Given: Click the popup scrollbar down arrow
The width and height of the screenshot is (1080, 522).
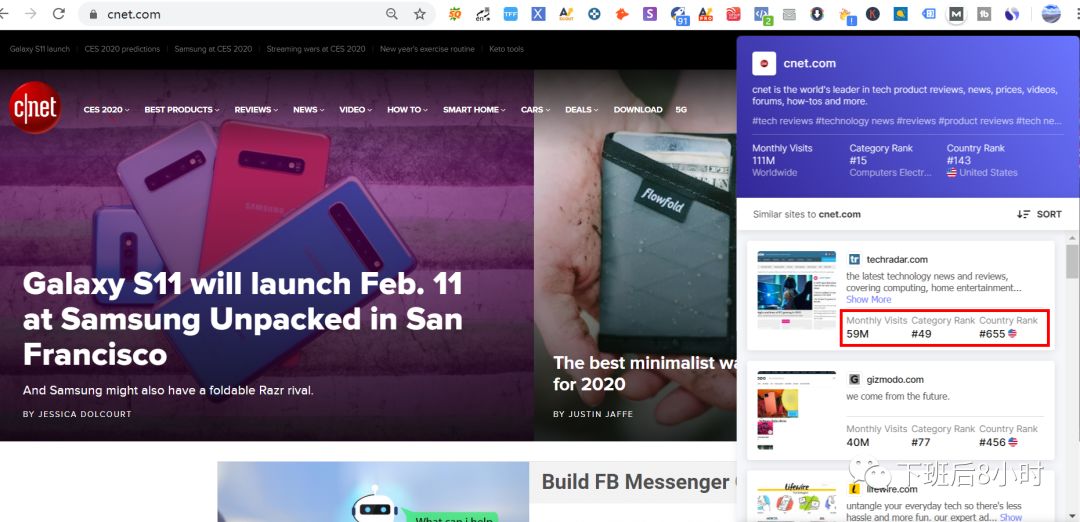Looking at the screenshot, I should click(1072, 516).
